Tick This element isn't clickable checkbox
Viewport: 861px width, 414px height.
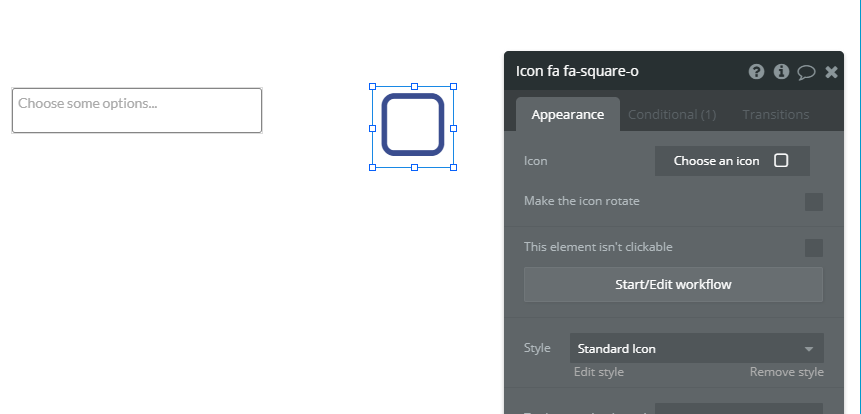point(814,248)
